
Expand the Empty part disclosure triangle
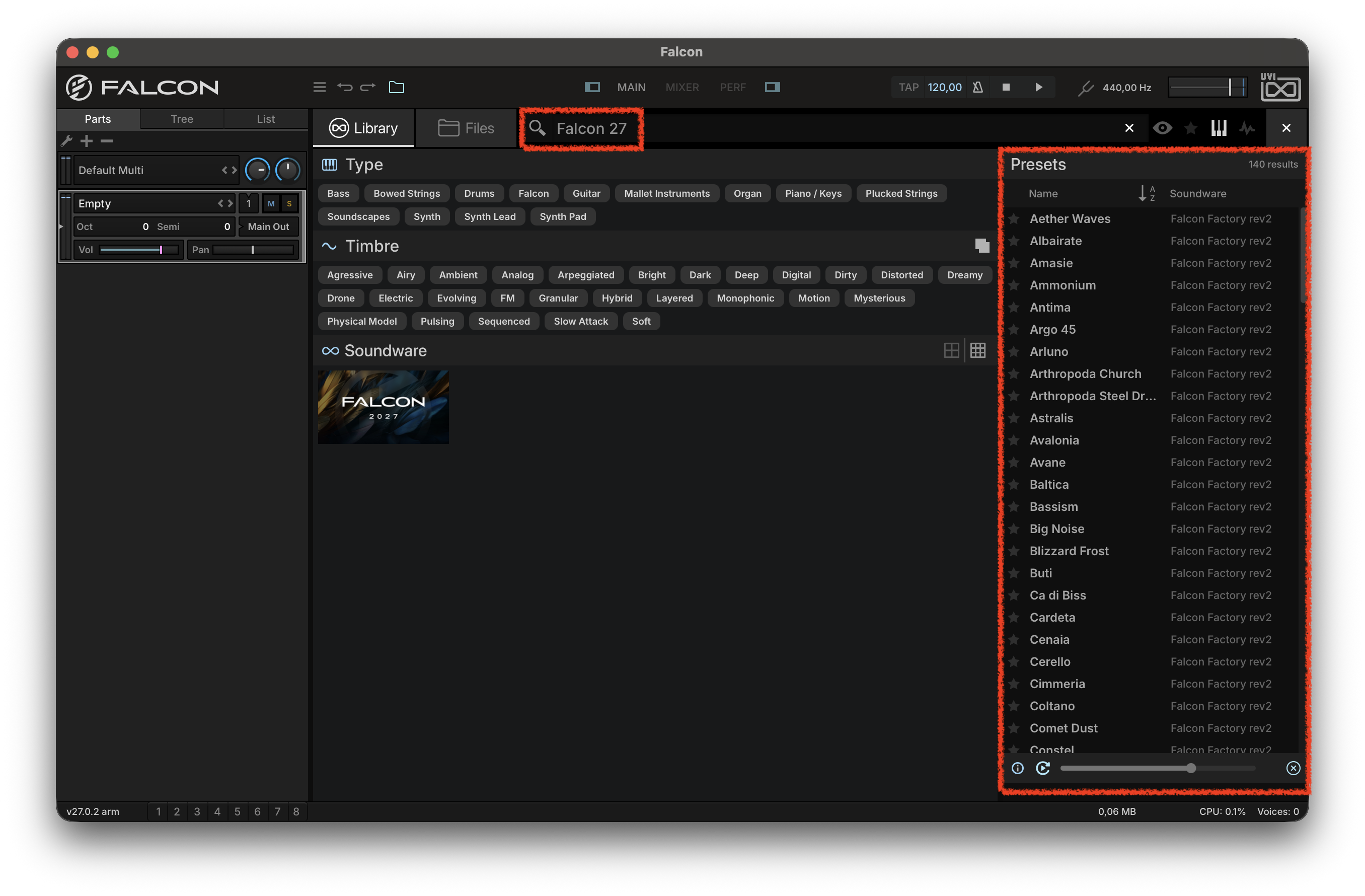(61, 227)
